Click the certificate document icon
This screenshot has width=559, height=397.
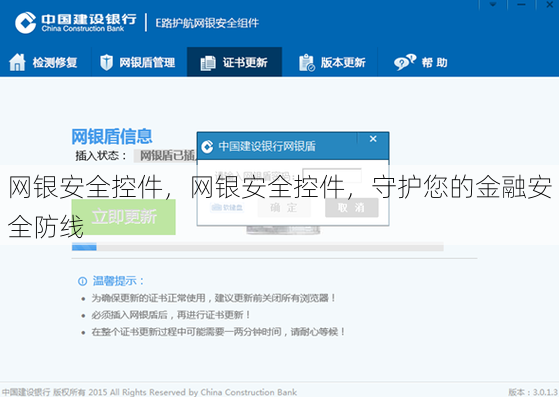(208, 63)
